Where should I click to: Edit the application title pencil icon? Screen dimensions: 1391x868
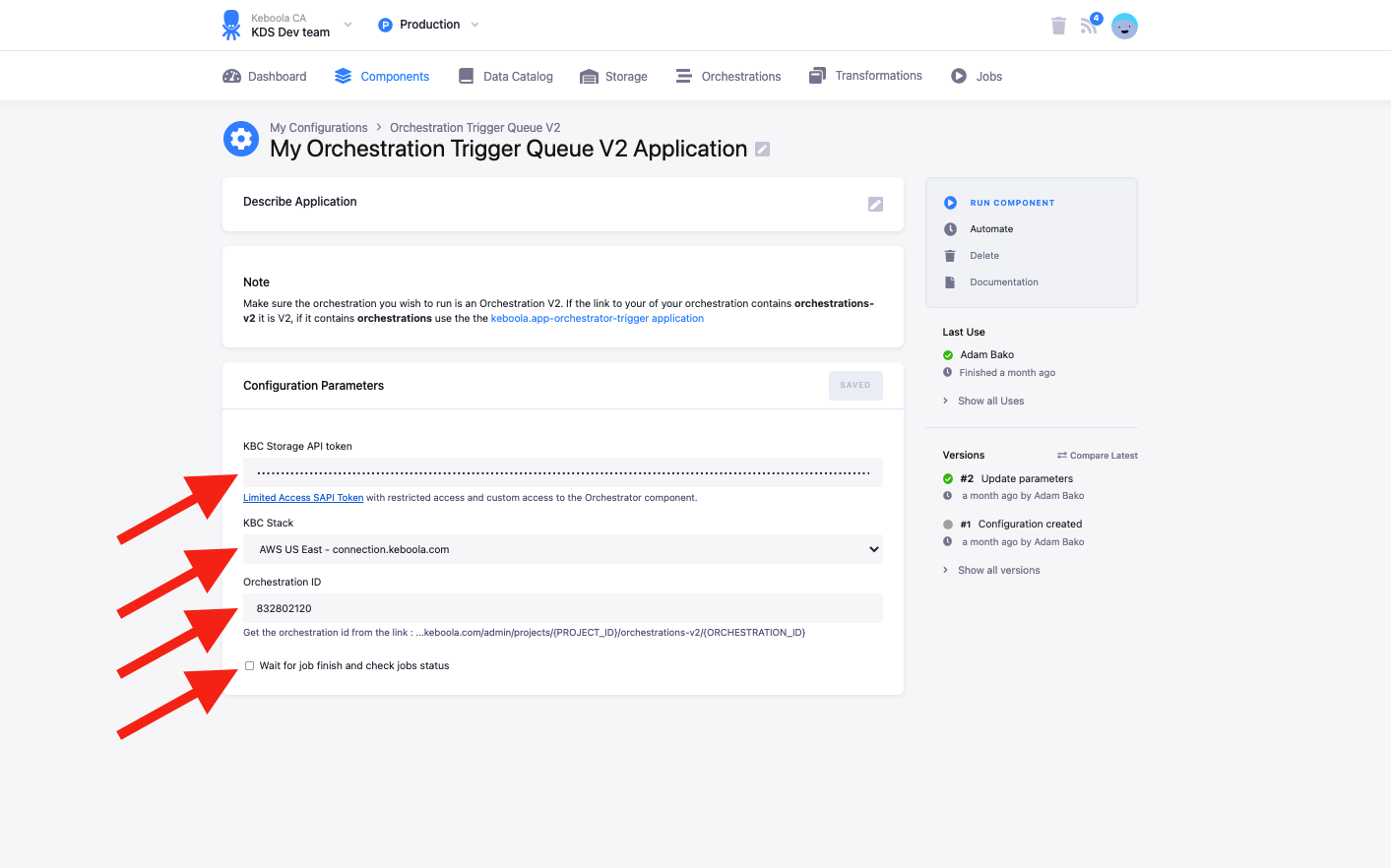coord(762,149)
